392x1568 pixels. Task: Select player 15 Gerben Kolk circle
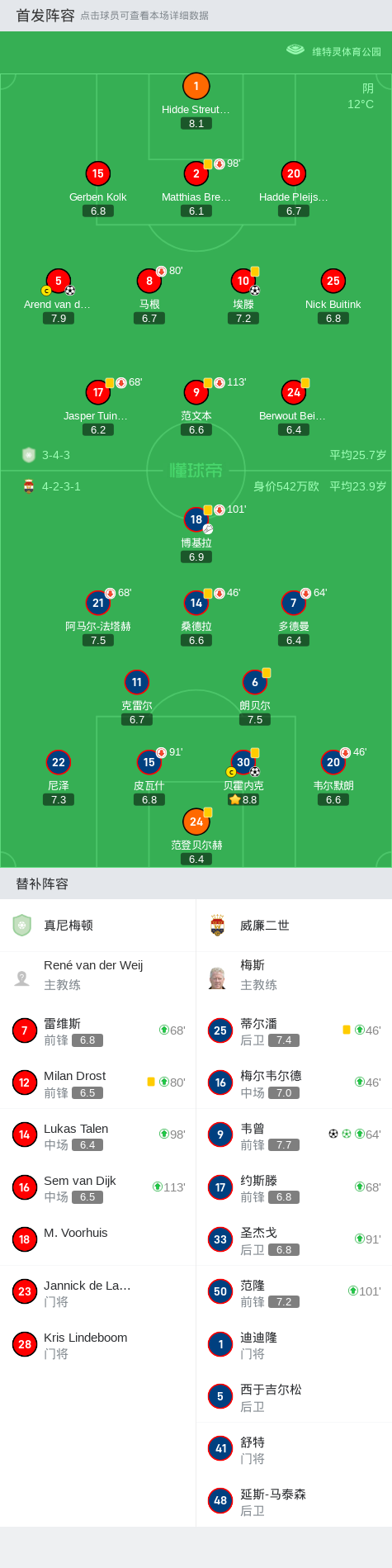[98, 173]
